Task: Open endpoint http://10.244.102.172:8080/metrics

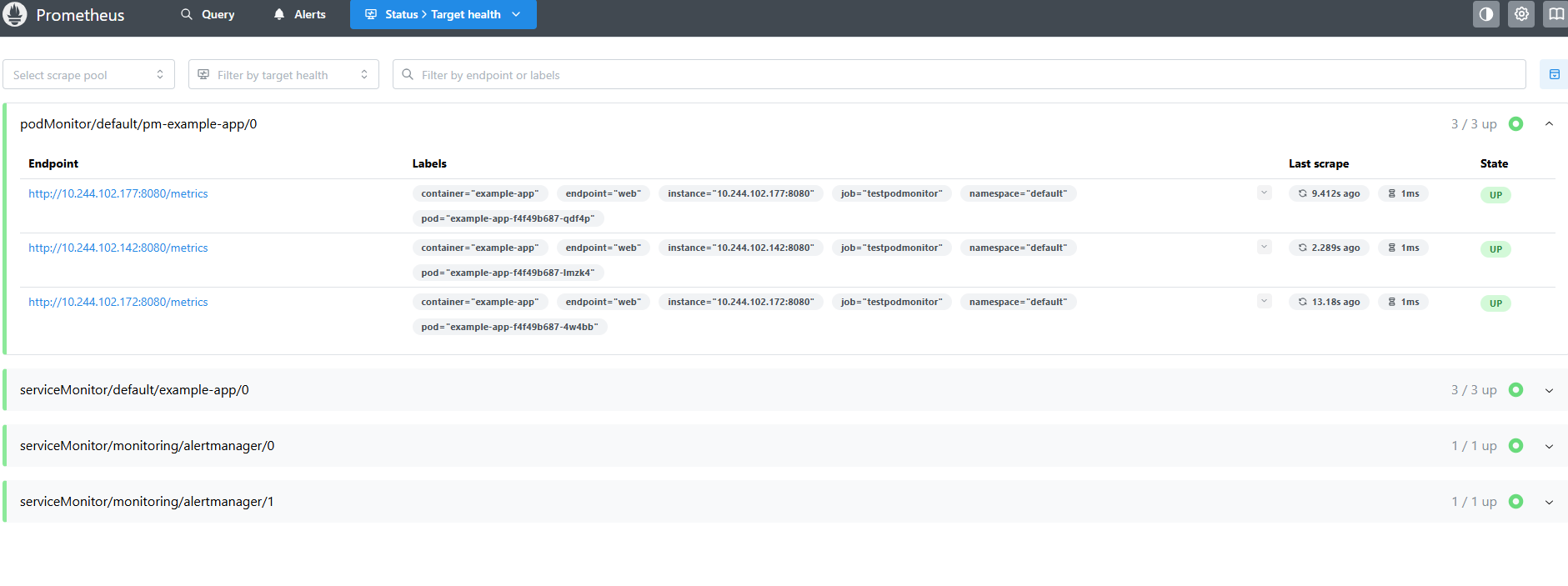Action: pyautogui.click(x=118, y=302)
